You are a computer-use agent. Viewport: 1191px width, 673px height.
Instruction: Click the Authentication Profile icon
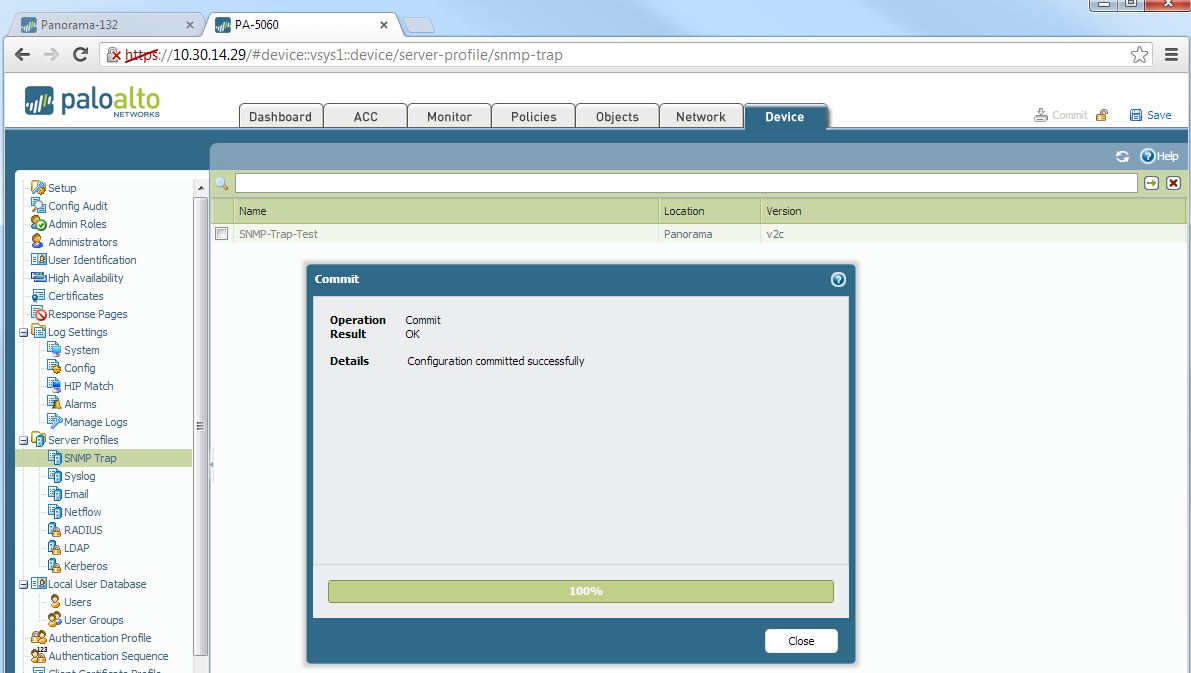(x=38, y=638)
